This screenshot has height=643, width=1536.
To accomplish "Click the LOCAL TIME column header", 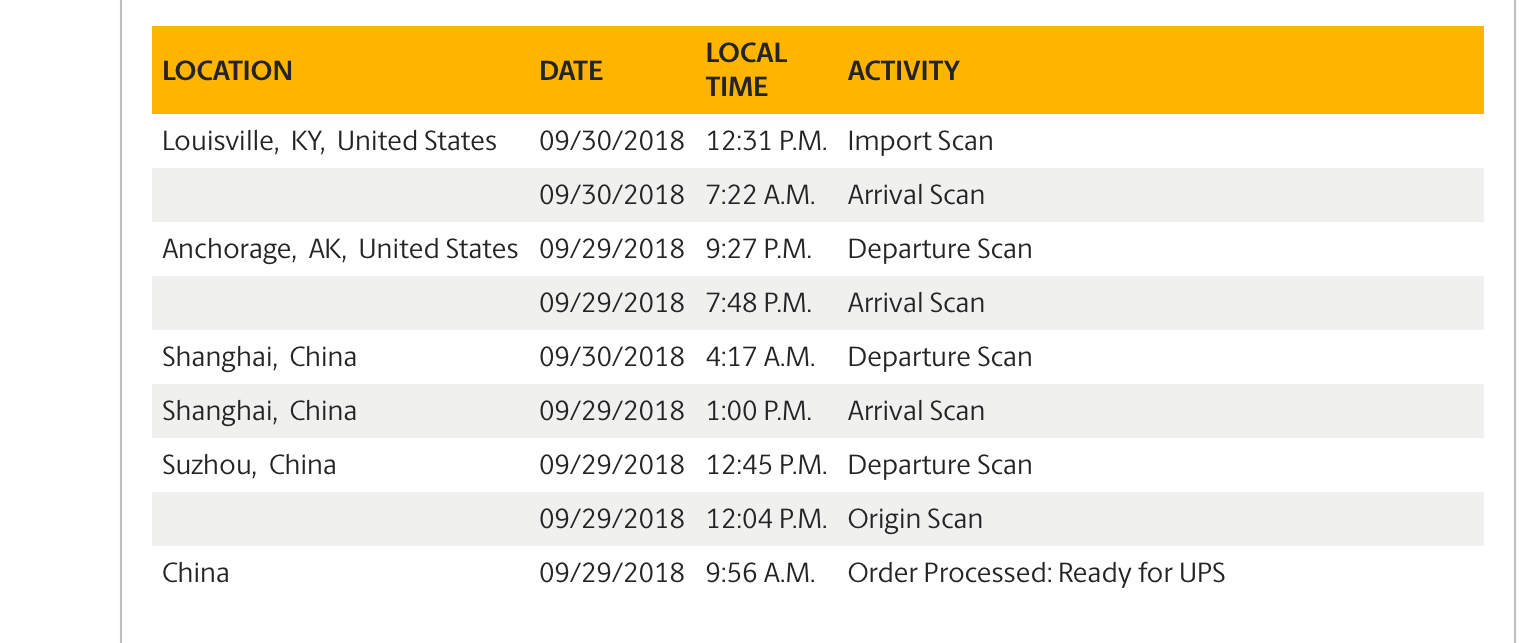I will [746, 69].
